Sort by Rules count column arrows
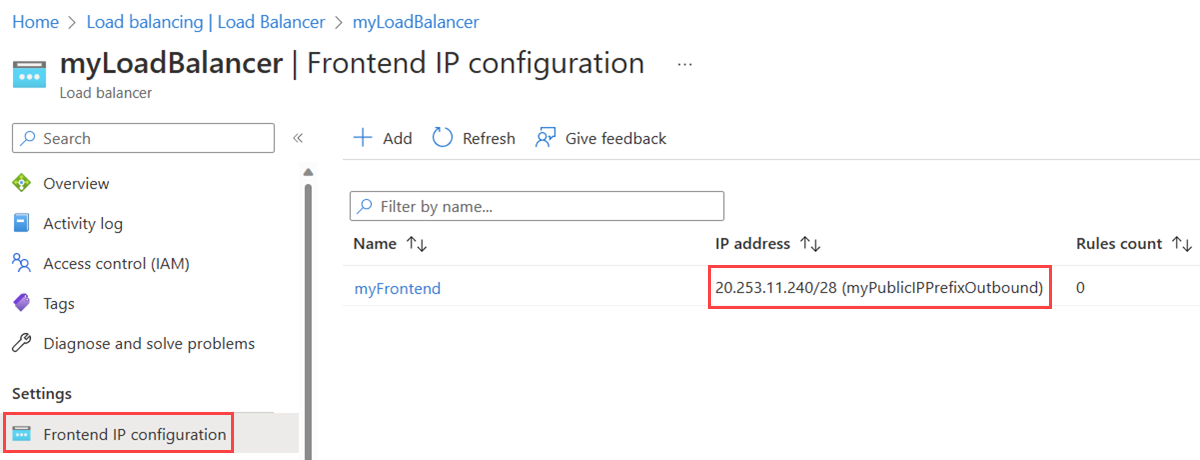This screenshot has width=1200, height=460. 1182,244
